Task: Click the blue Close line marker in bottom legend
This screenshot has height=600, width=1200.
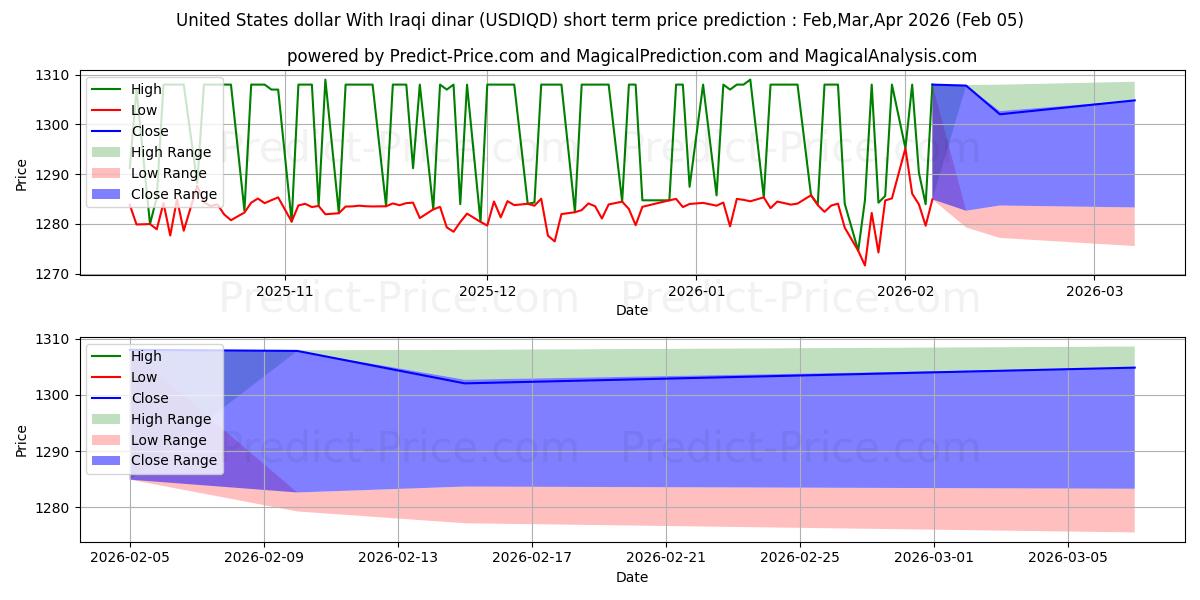Action: click(x=109, y=398)
